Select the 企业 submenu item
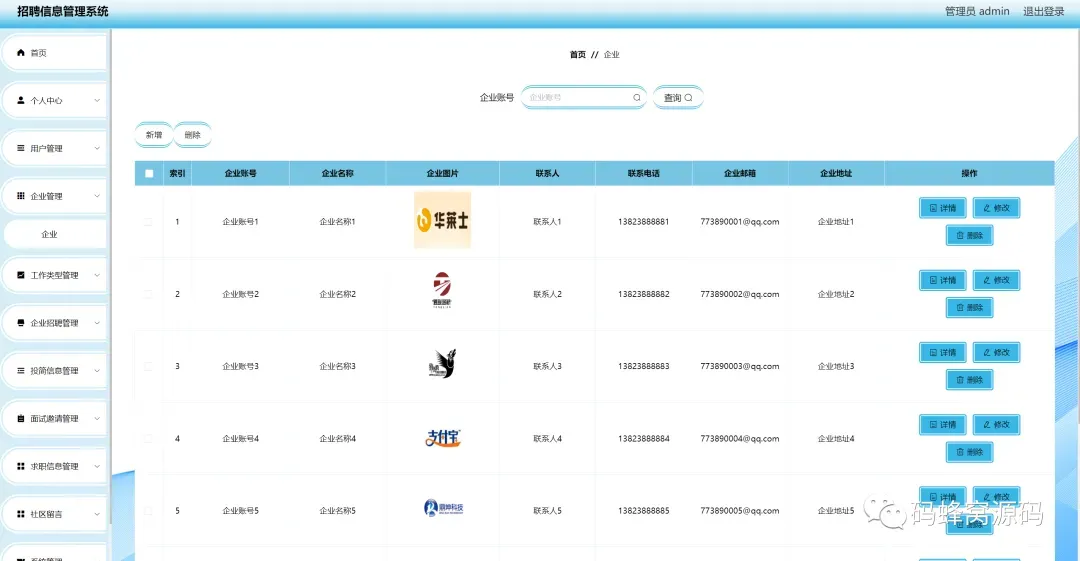This screenshot has height=561, width=1080. click(x=55, y=234)
